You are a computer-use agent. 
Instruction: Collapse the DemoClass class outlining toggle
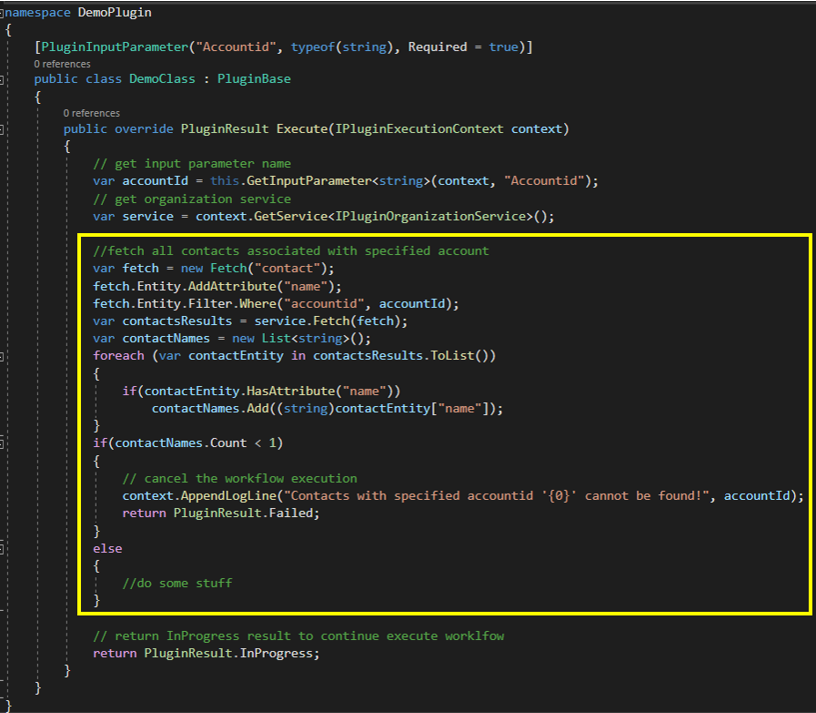click(2, 80)
